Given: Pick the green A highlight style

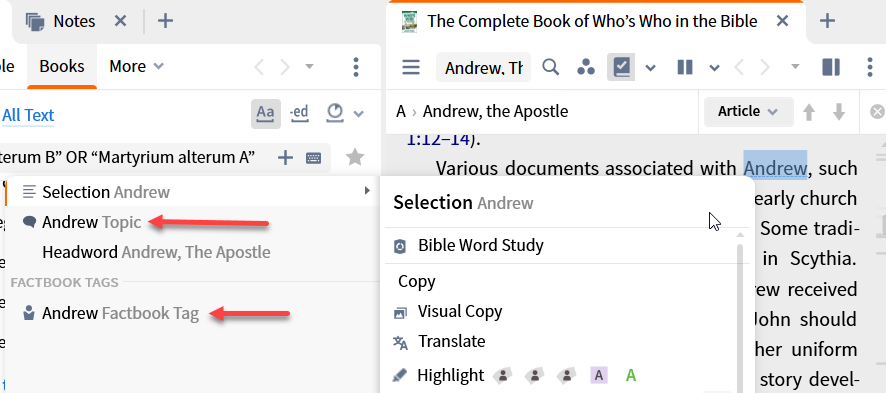Looking at the screenshot, I should coord(631,375).
